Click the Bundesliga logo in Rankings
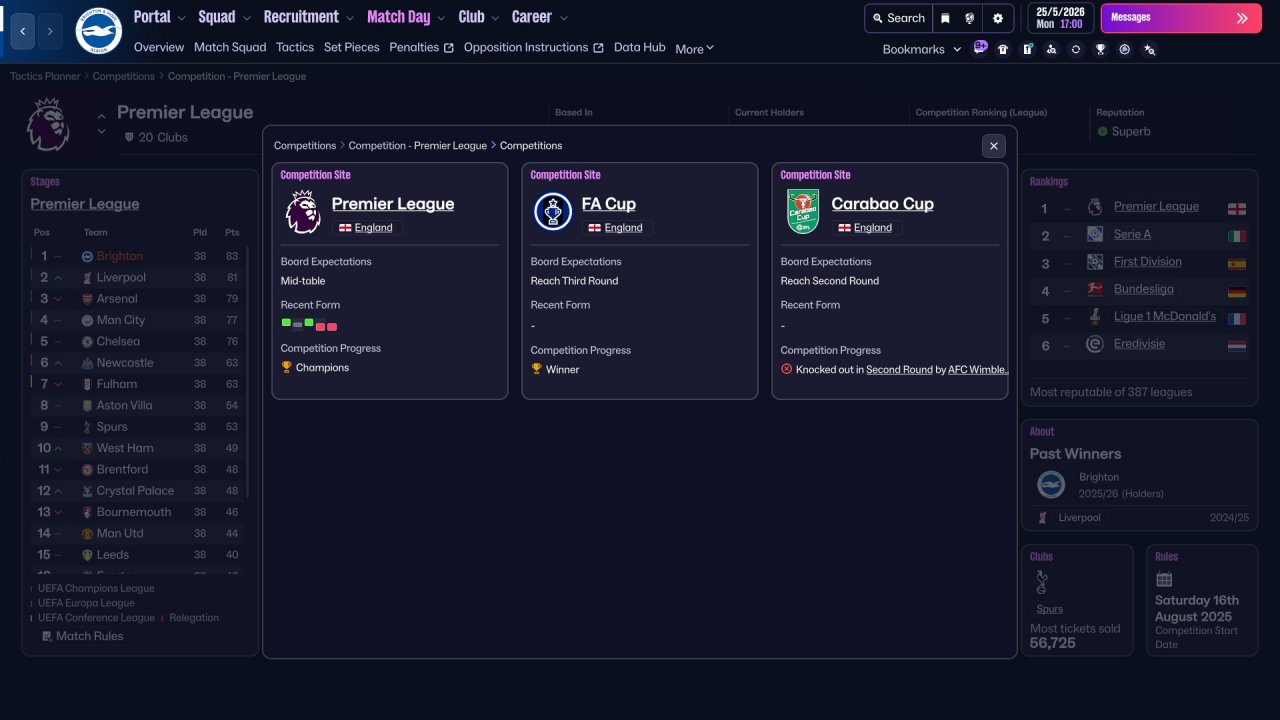Image resolution: width=1280 pixels, height=720 pixels. 1095,289
